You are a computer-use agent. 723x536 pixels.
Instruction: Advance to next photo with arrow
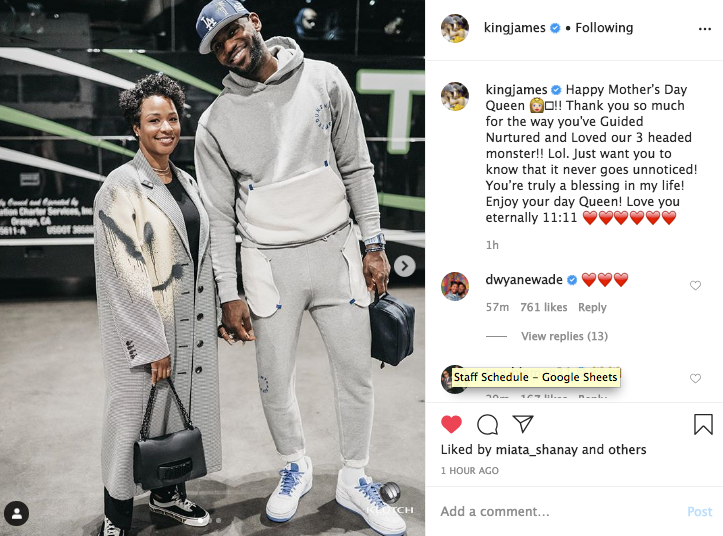[x=404, y=266]
